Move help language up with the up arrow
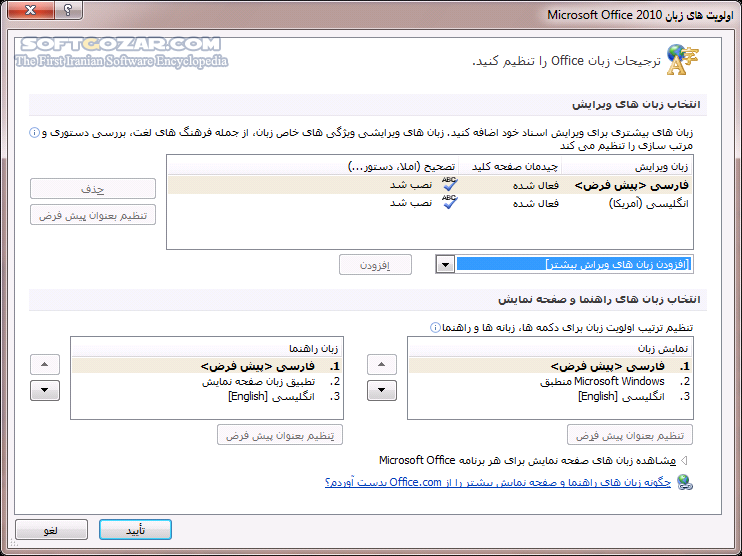This screenshot has width=742, height=556. (x=45, y=364)
